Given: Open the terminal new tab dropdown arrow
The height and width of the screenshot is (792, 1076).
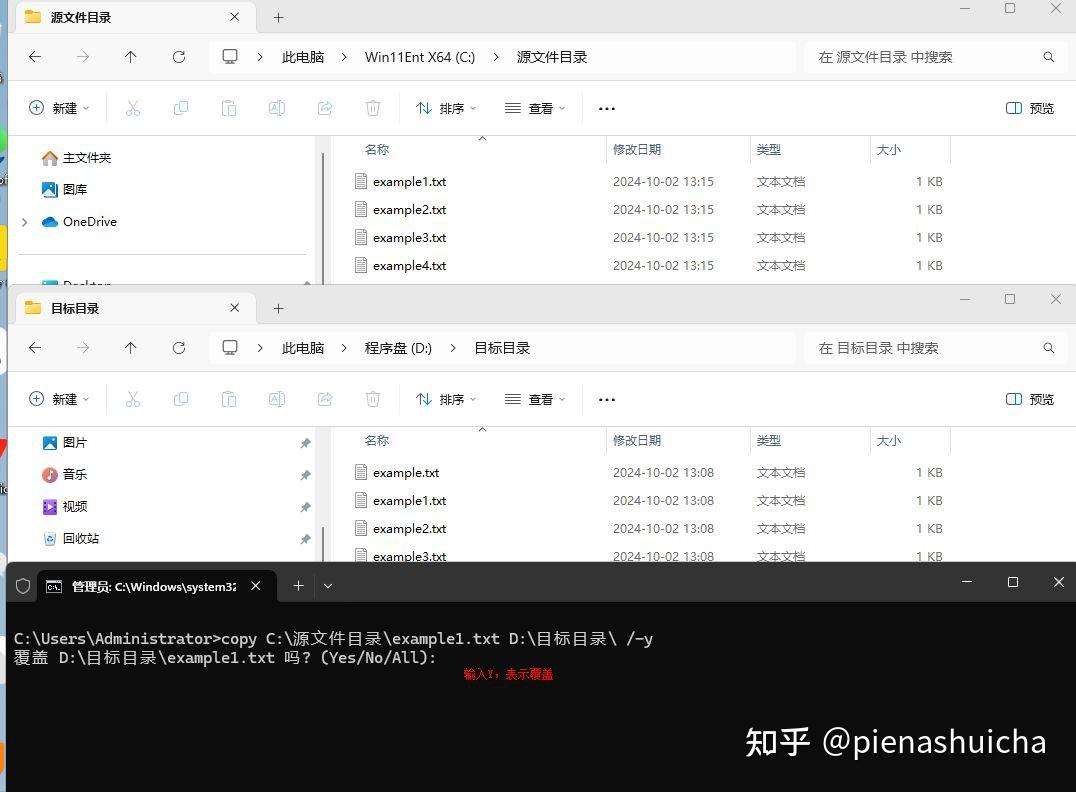Looking at the screenshot, I should tap(328, 586).
